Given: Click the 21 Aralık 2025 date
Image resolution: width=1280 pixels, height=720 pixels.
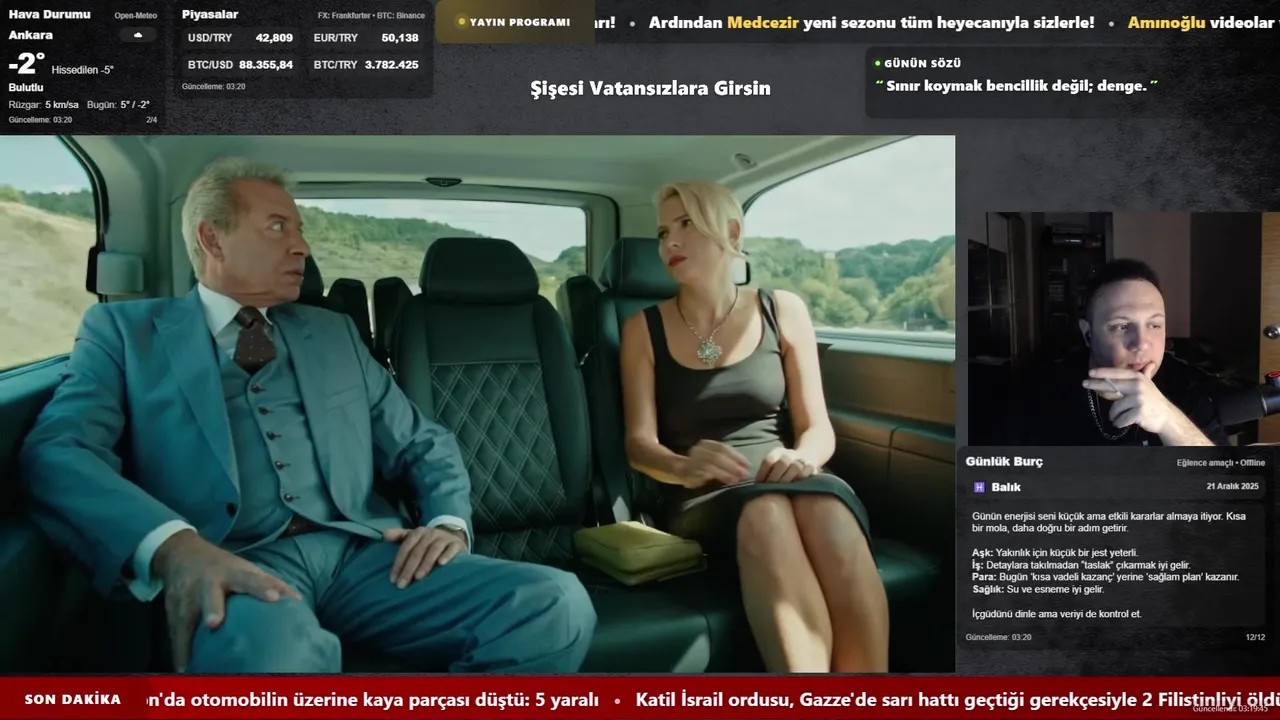Looking at the screenshot, I should (x=1232, y=486).
